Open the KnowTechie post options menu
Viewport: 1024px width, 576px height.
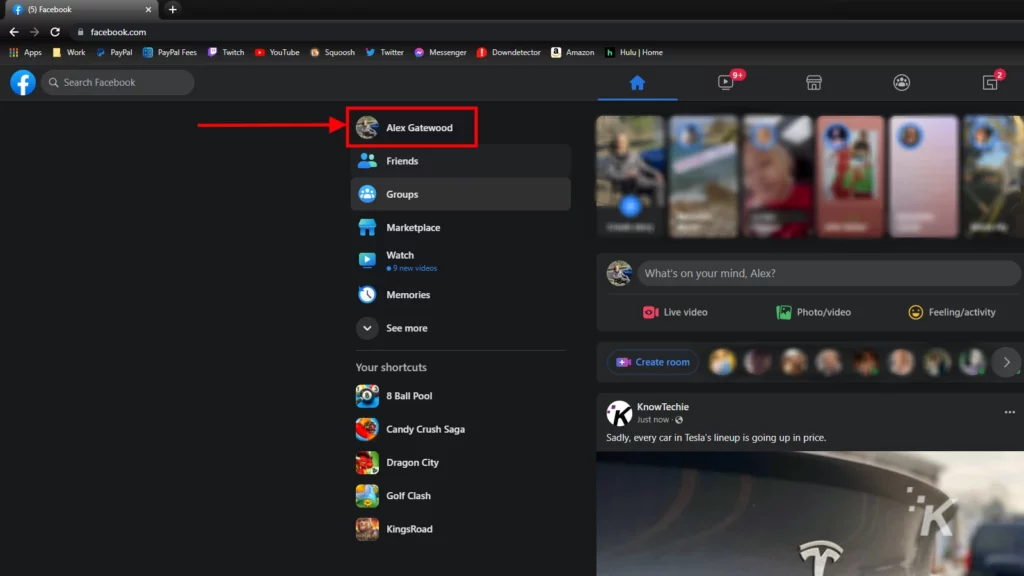1010,412
